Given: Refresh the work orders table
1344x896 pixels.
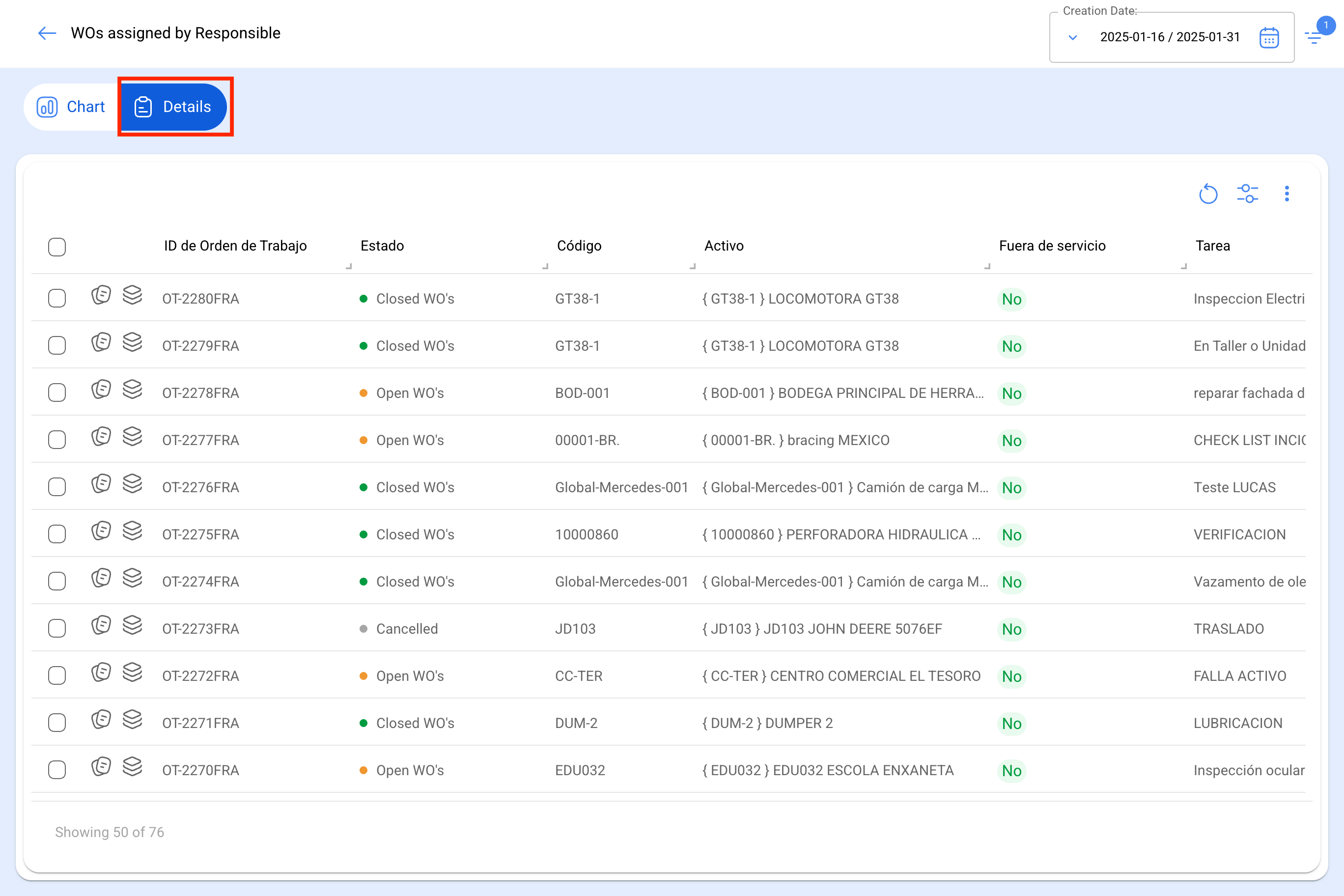Looking at the screenshot, I should 1208,194.
